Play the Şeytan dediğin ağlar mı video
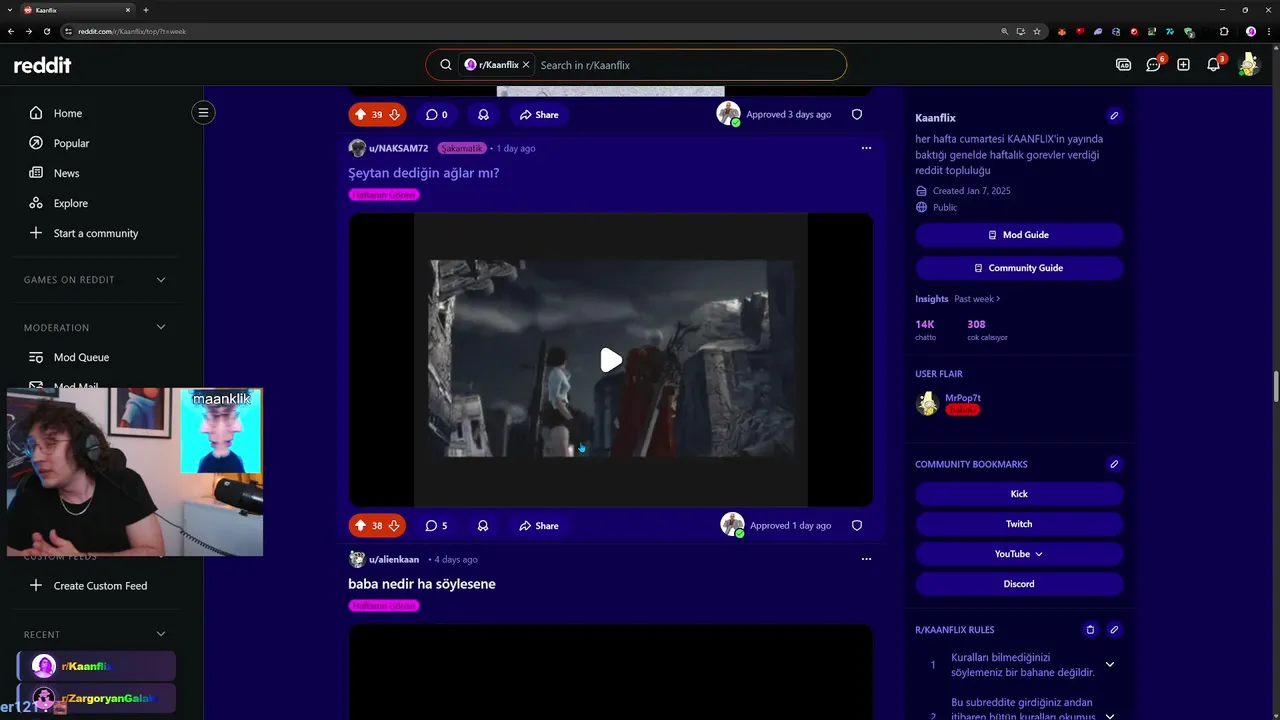1280x720 pixels. tap(611, 360)
